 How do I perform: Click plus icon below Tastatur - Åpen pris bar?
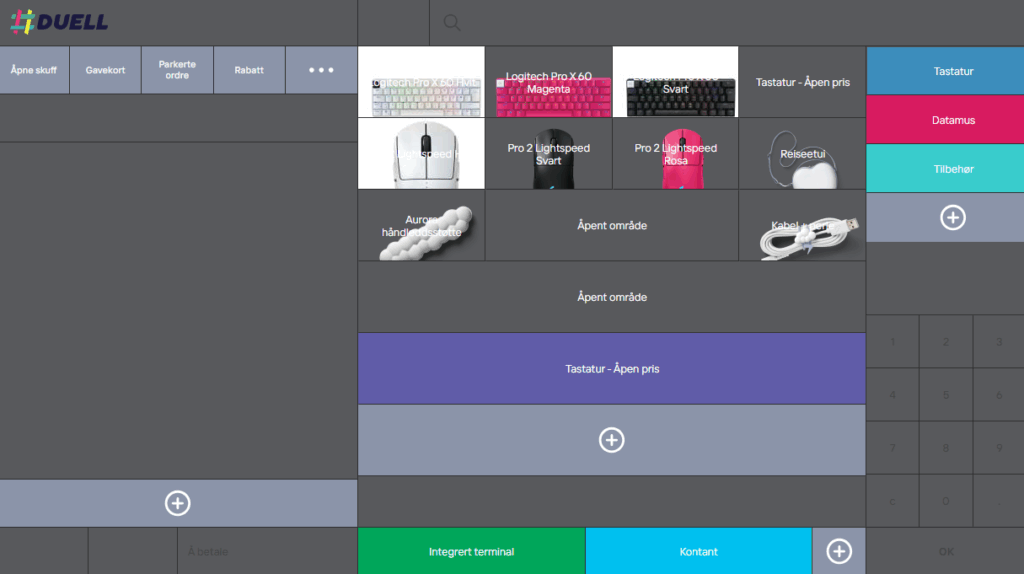(x=611, y=440)
